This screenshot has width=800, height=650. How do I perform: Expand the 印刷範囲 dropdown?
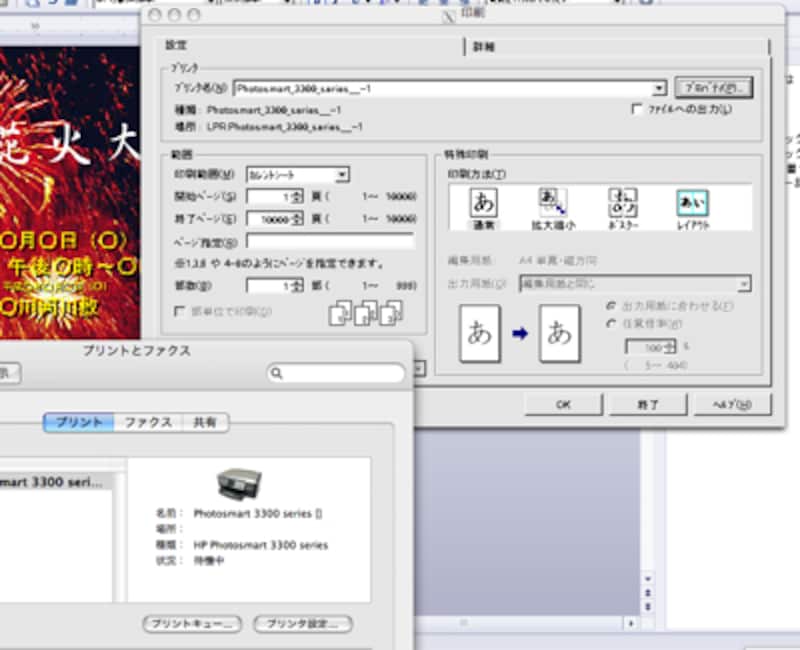pyautogui.click(x=342, y=175)
